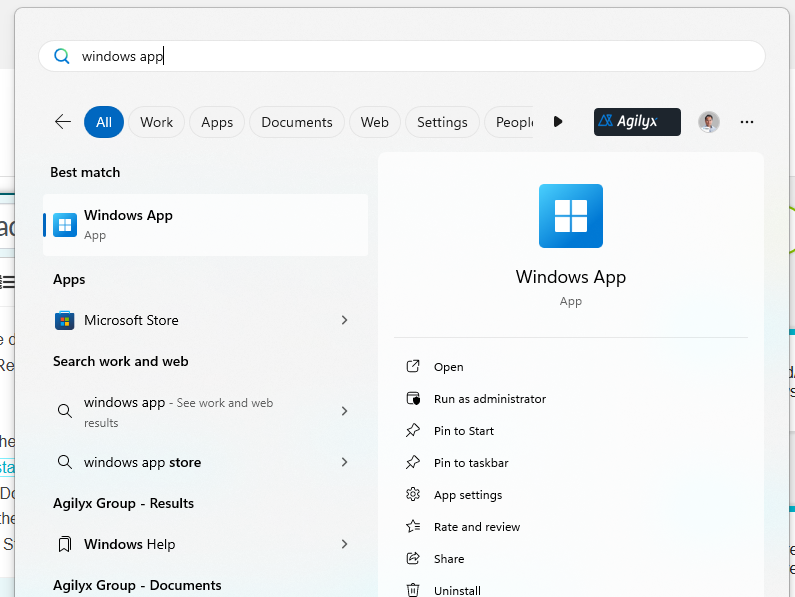Click the large Windows App icon in preview
795x597 pixels.
(x=570, y=216)
